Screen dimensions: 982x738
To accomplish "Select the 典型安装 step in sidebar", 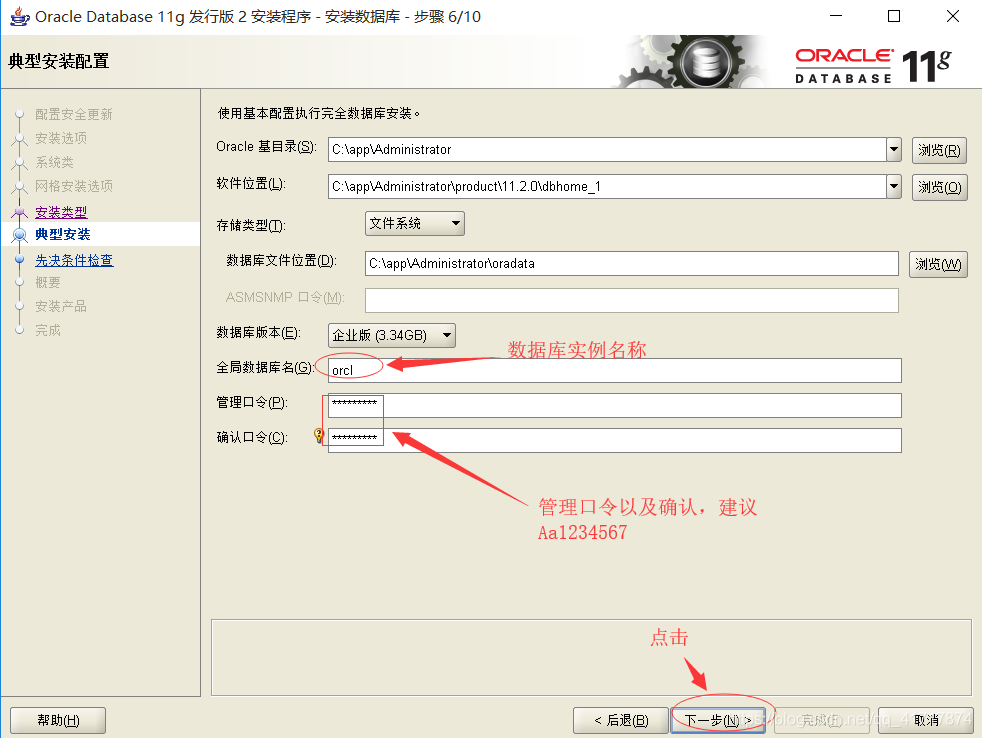I will [x=63, y=234].
